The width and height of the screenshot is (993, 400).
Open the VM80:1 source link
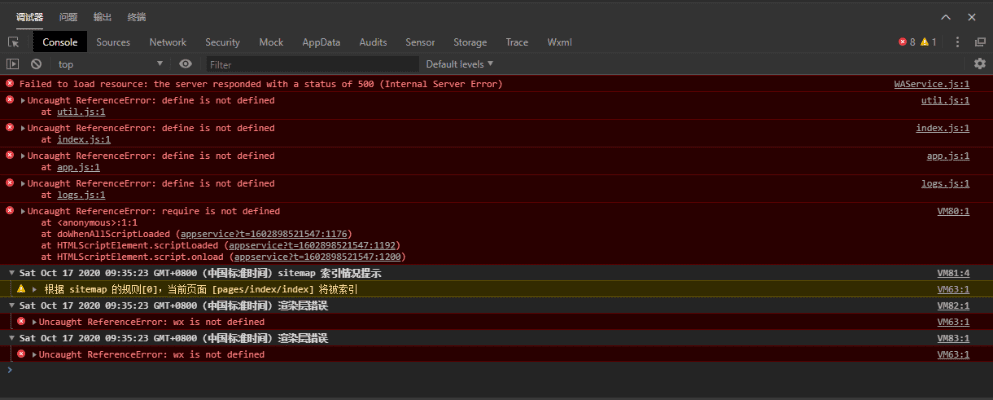[x=953, y=212]
